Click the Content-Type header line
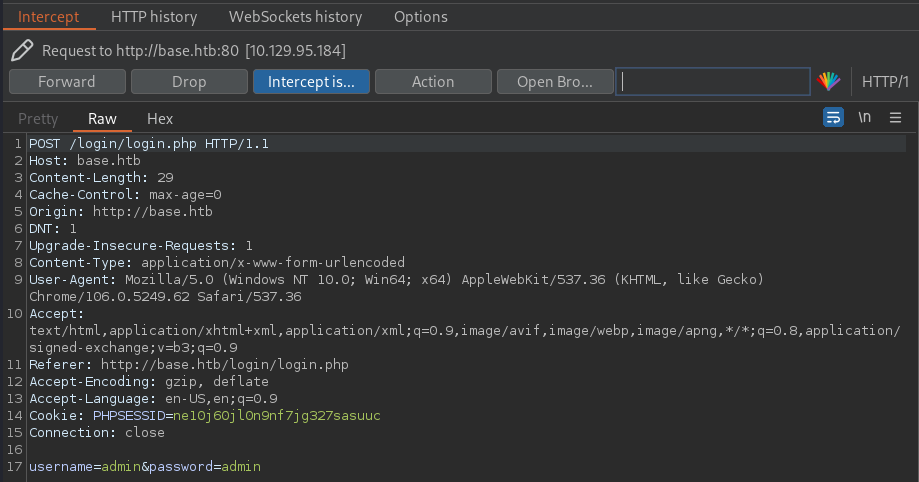 (217, 263)
